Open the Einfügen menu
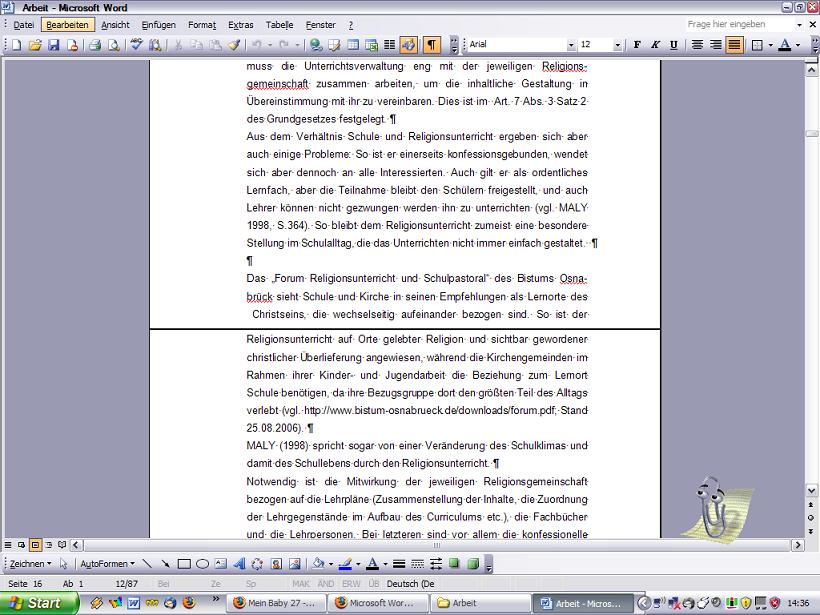820x615 pixels. point(159,24)
